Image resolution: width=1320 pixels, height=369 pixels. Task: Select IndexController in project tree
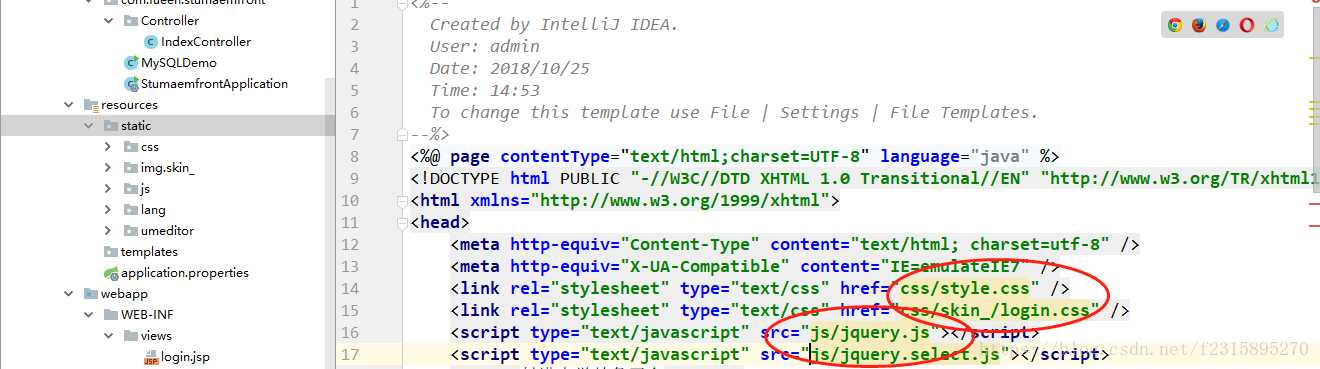[205, 42]
